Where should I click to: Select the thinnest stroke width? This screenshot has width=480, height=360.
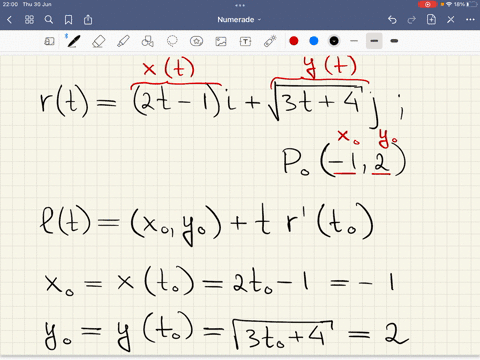pyautogui.click(x=354, y=41)
